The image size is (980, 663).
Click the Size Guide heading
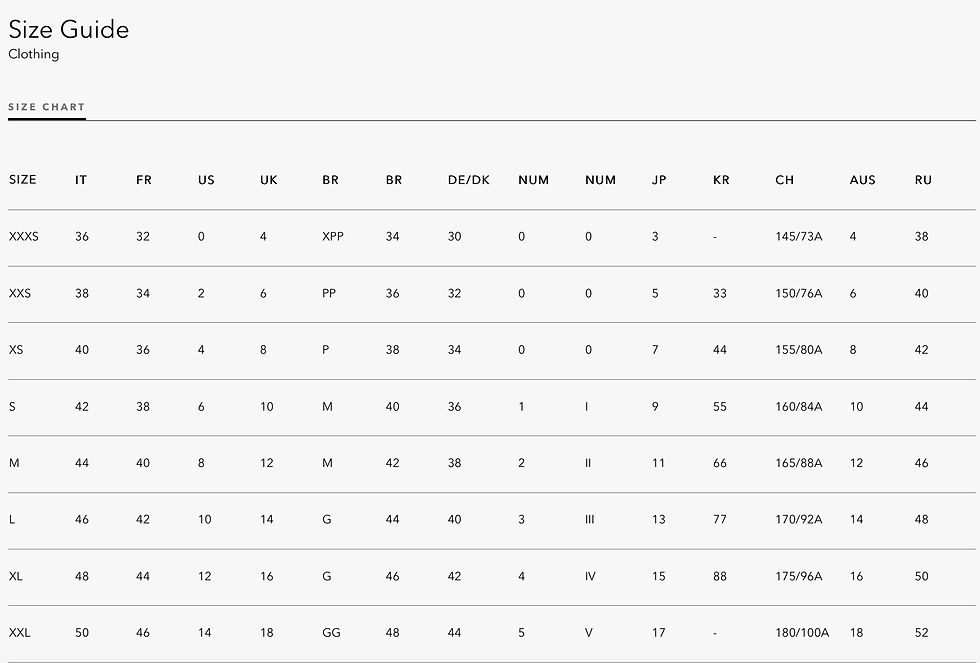coord(69,30)
